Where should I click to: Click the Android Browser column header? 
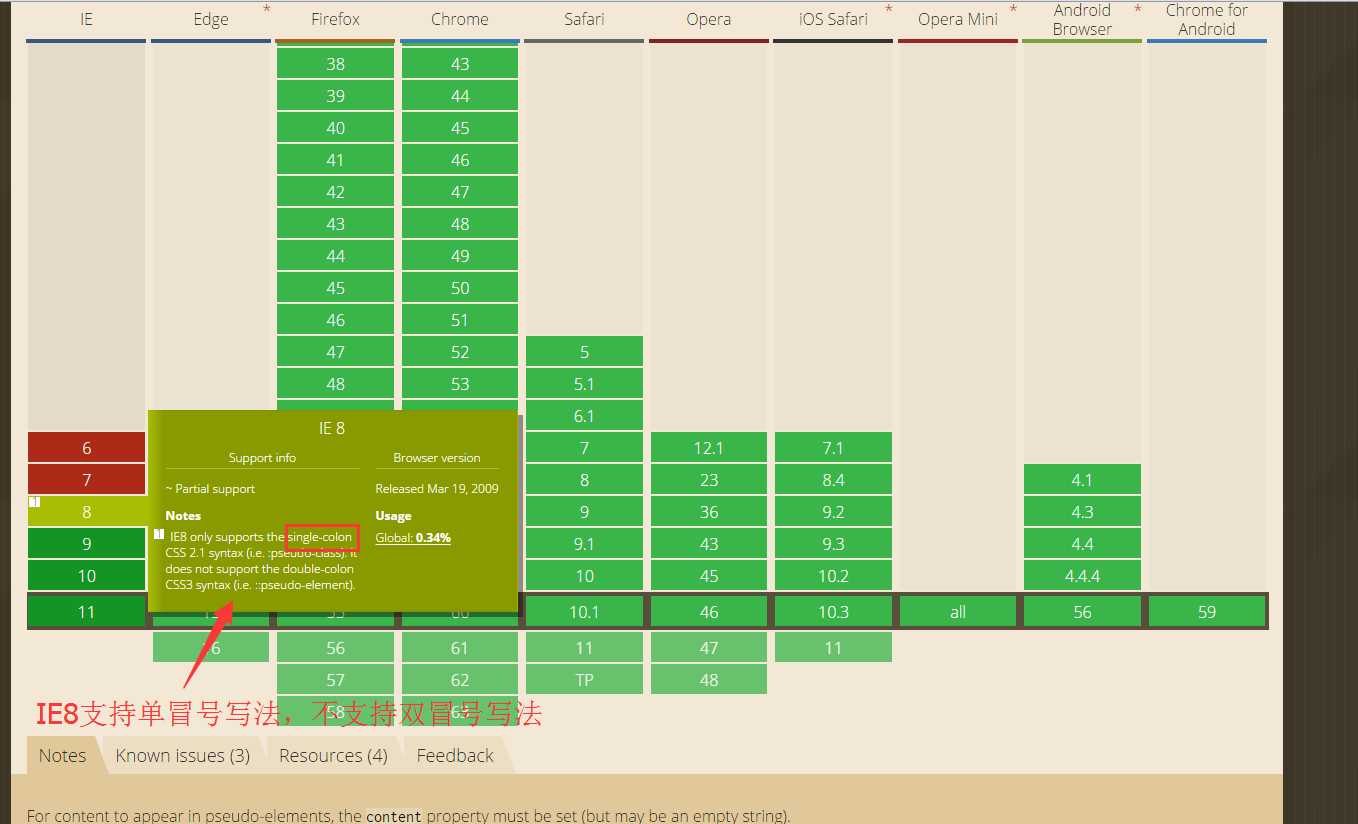(x=1082, y=19)
